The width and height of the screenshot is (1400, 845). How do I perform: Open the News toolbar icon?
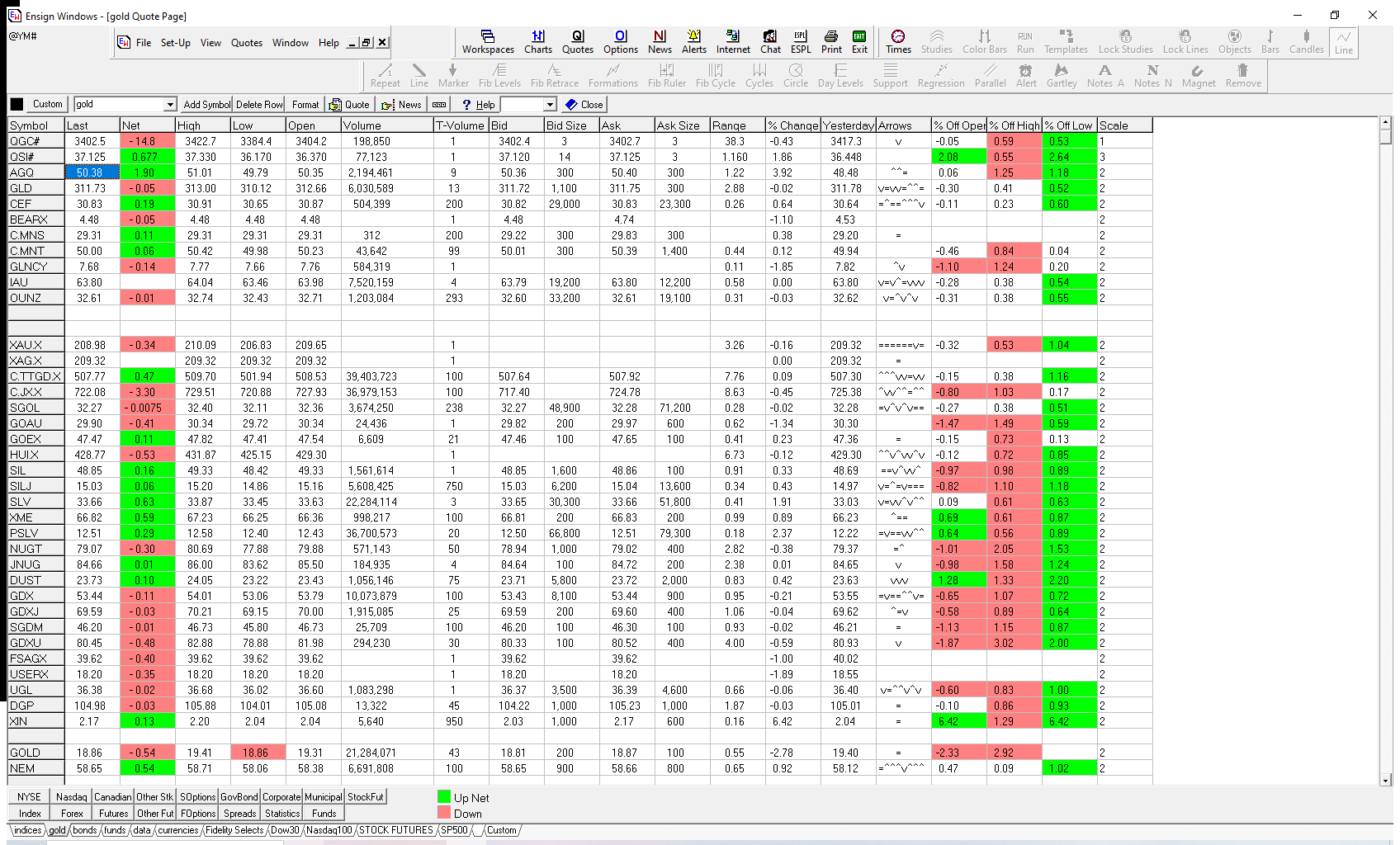coord(660,42)
